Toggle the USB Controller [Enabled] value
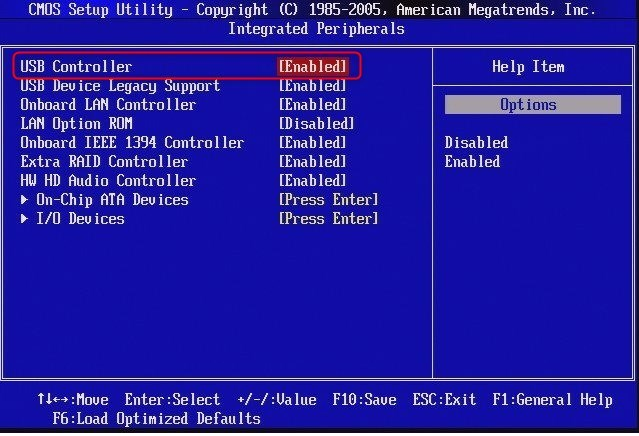 click(x=313, y=66)
